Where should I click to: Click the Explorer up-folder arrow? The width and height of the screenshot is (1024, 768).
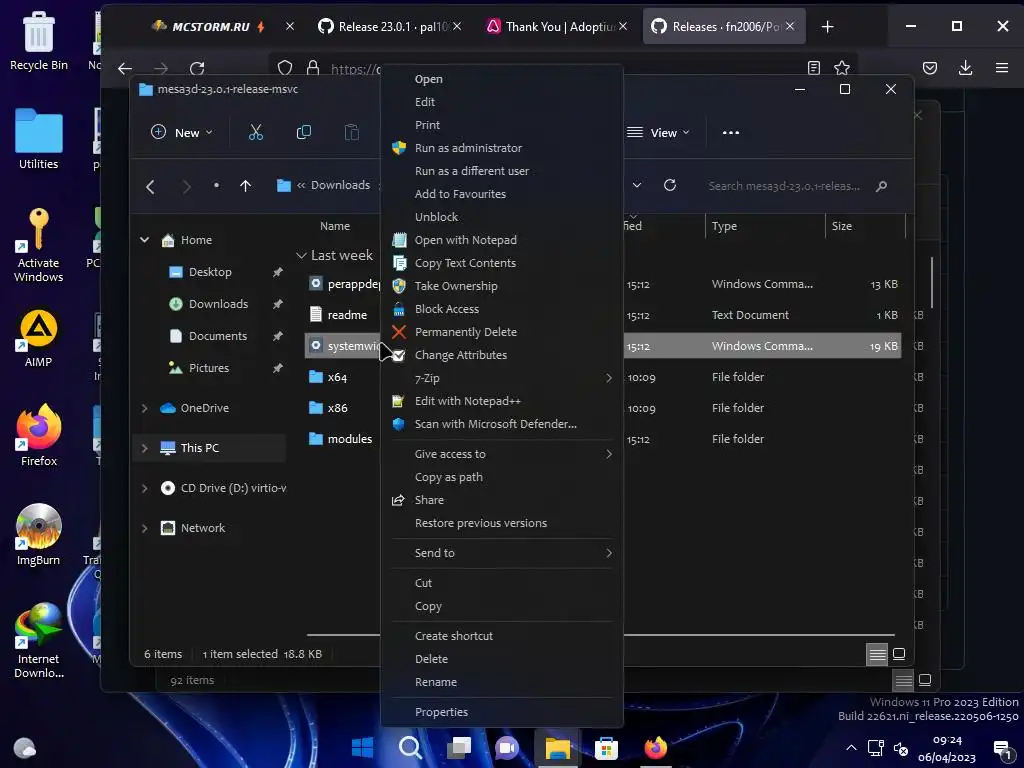pyautogui.click(x=245, y=186)
